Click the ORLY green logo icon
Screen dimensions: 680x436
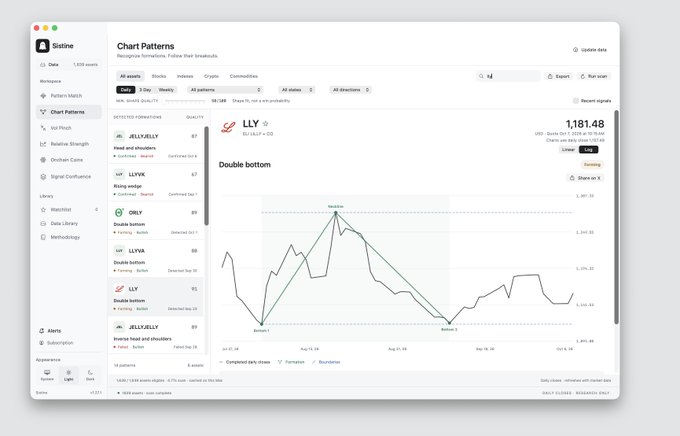pyautogui.click(x=119, y=213)
